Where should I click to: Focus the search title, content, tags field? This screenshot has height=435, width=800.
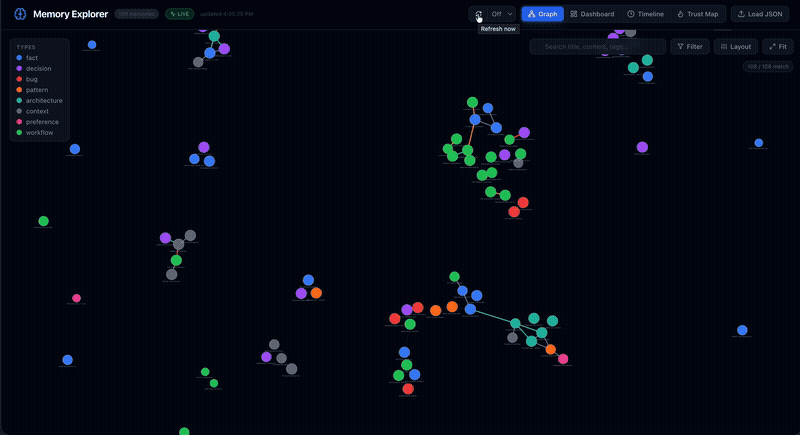click(597, 46)
